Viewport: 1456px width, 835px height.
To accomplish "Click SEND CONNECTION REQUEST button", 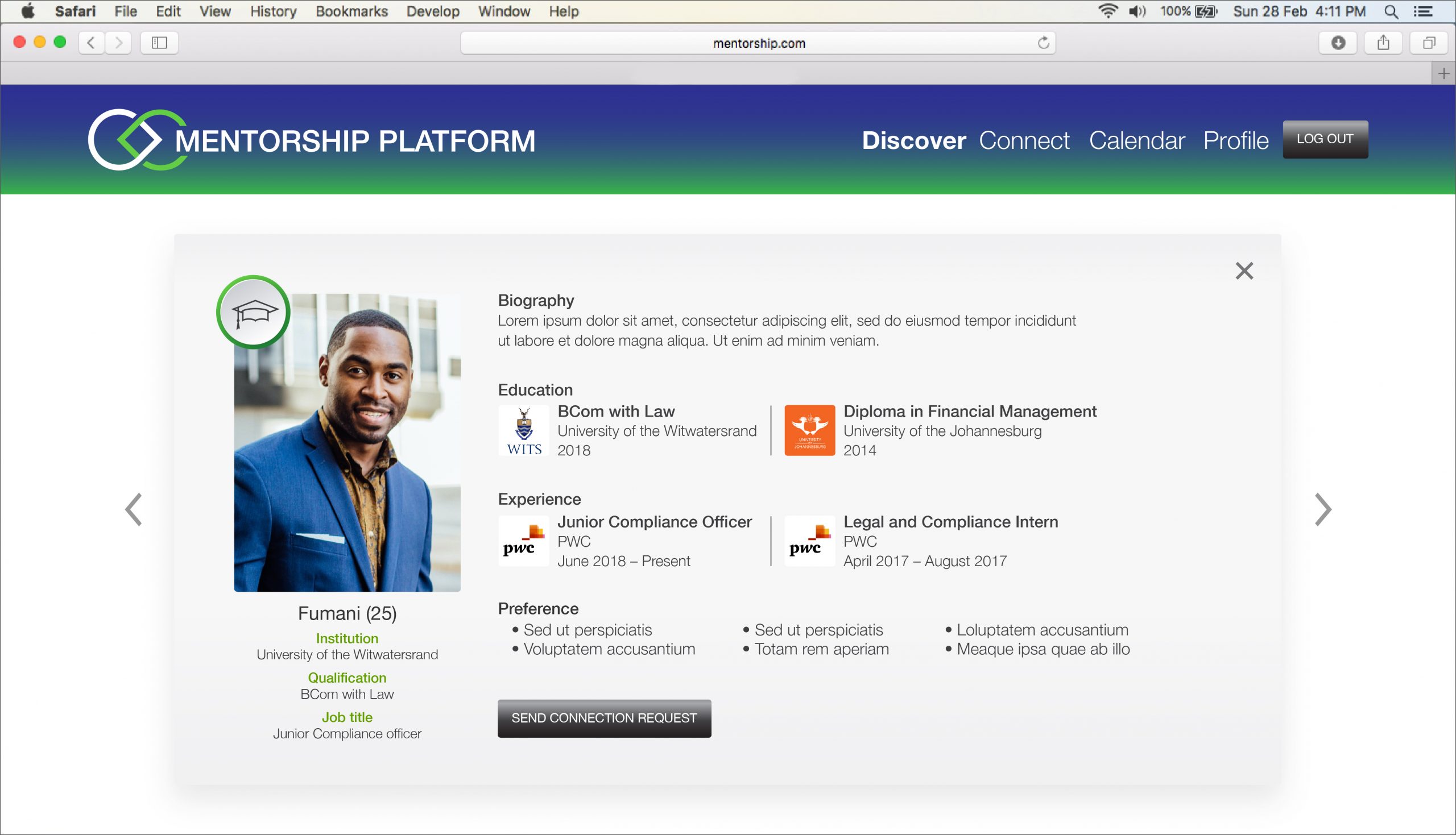I will (x=604, y=718).
